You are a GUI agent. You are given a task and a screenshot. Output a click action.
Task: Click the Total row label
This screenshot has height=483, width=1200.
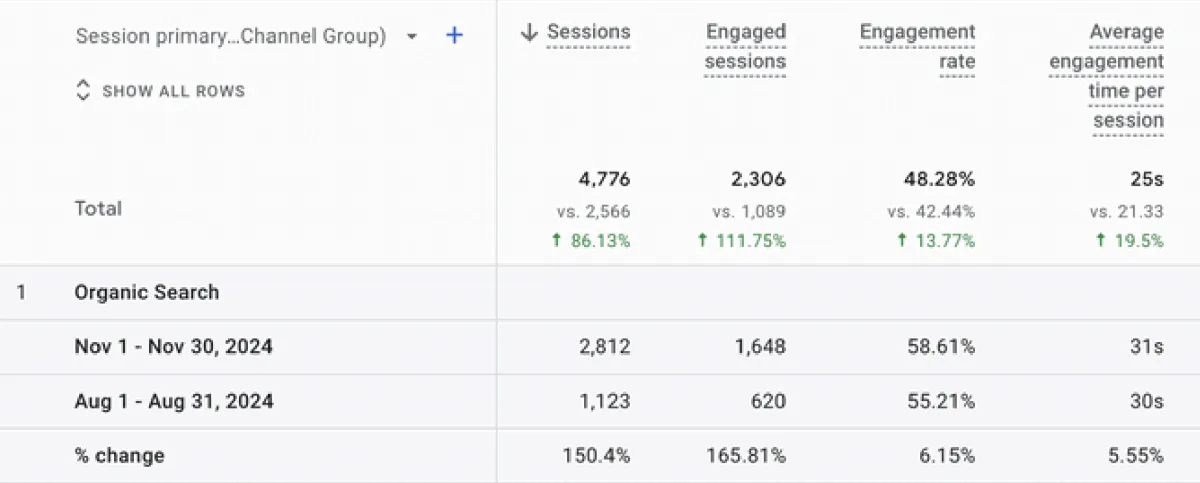click(98, 209)
